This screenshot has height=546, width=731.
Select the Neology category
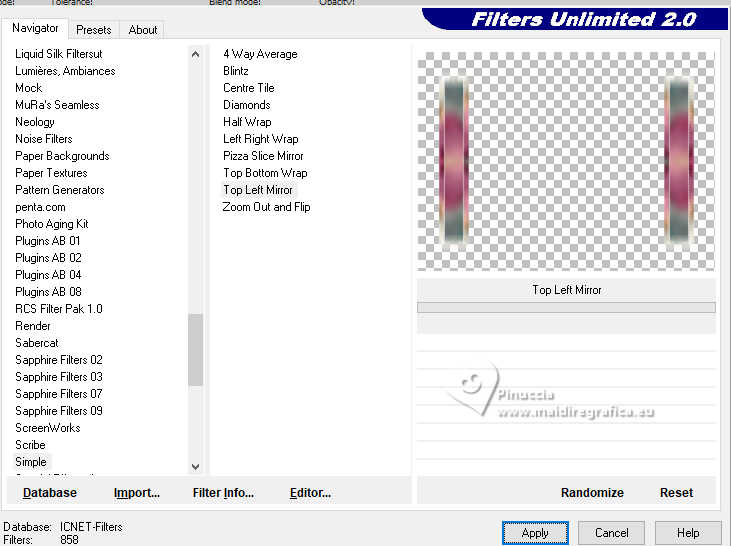click(35, 122)
